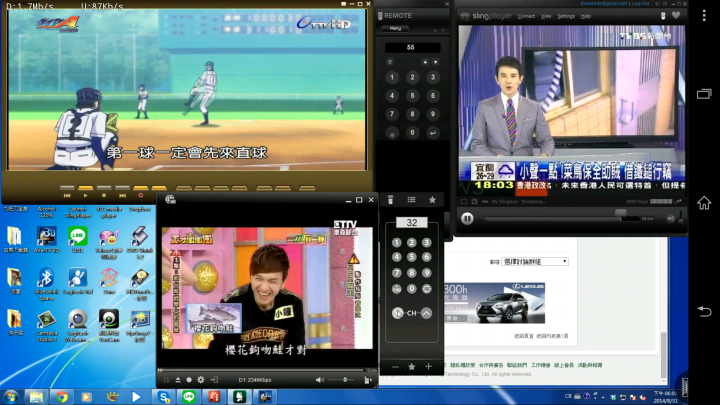
Task: Open the Bluetooth Space desktop shortcut
Action: 46,284
